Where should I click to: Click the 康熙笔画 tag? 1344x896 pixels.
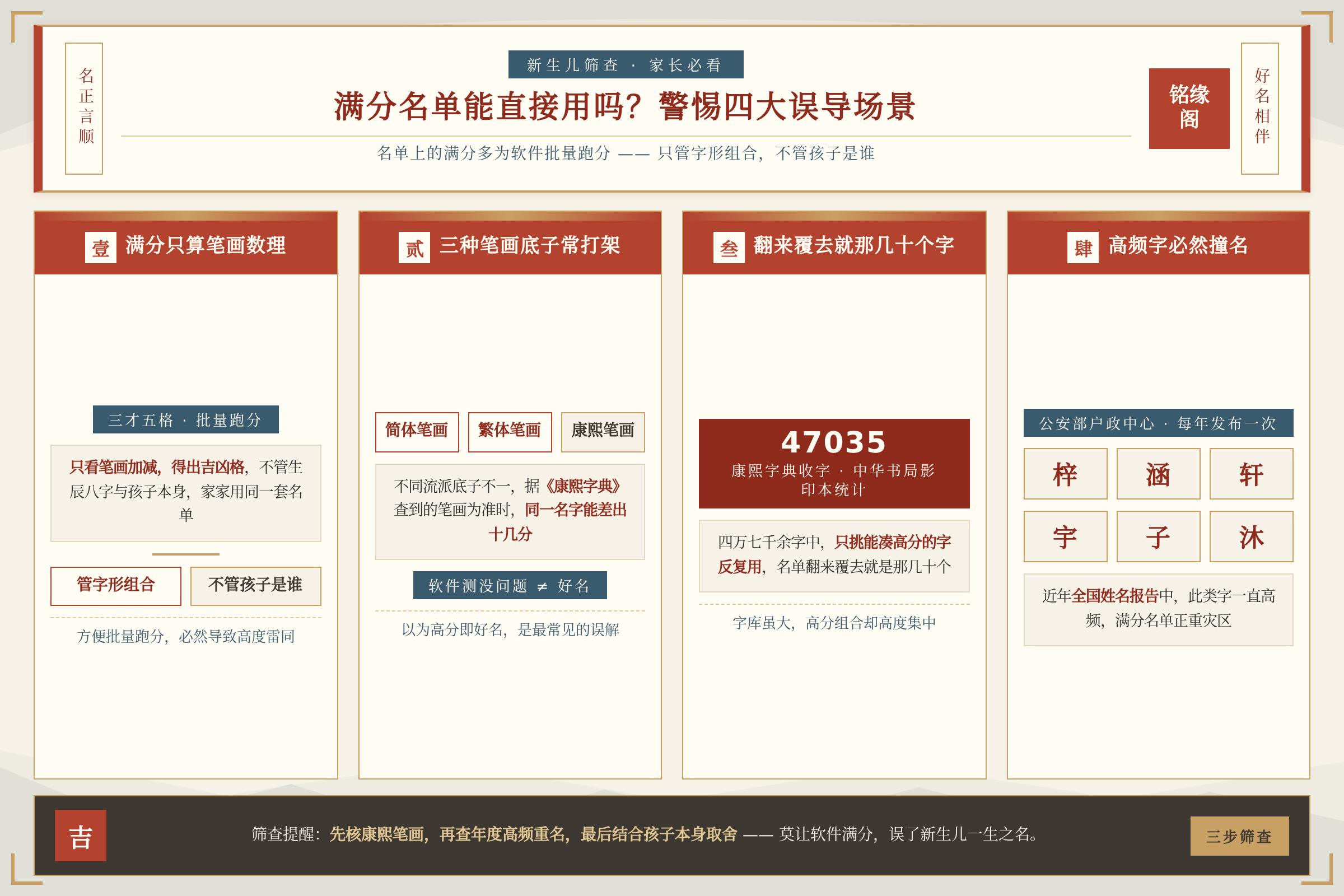pos(603,432)
